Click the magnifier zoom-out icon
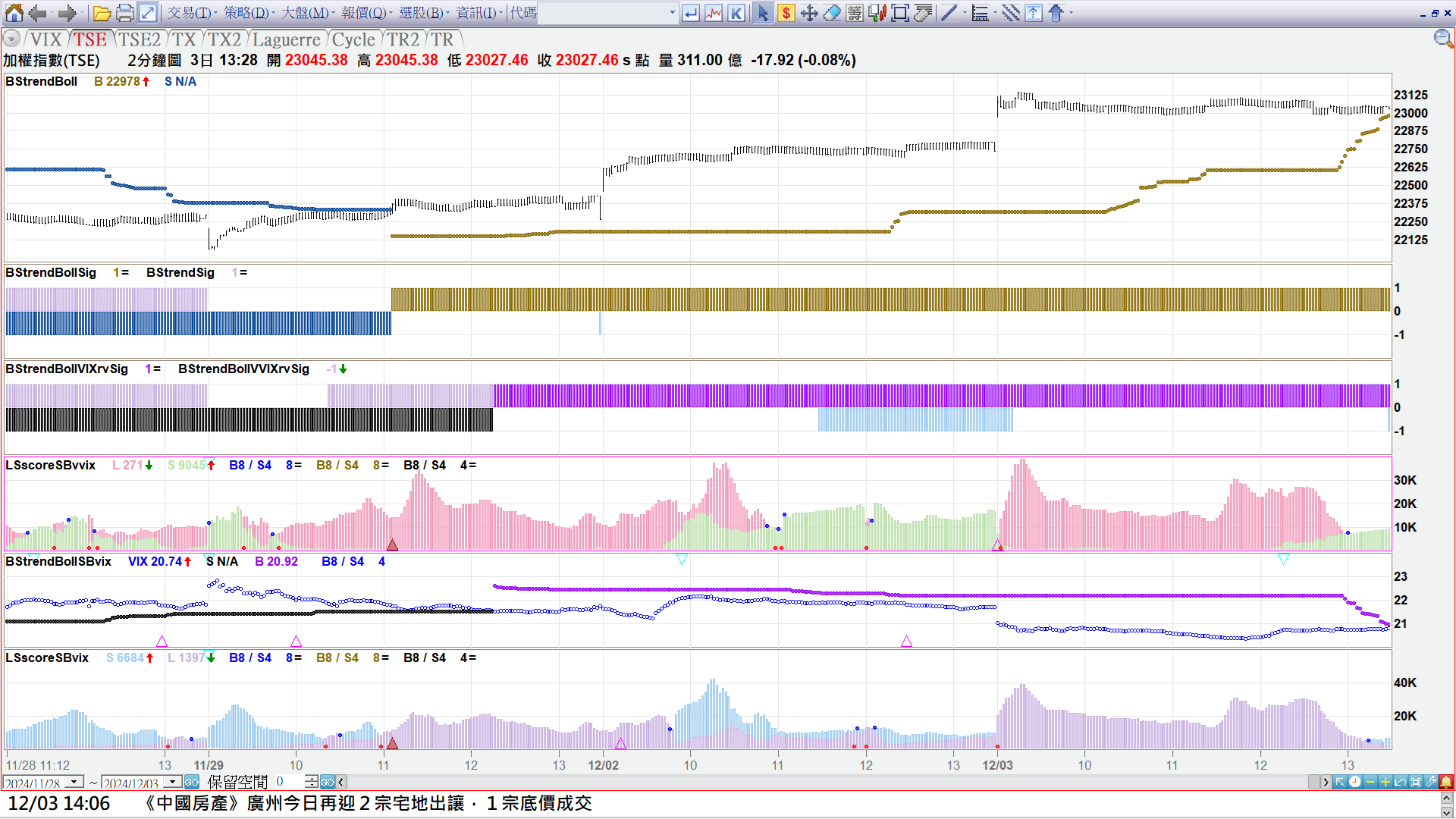This screenshot has width=1456, height=819. [1442, 39]
